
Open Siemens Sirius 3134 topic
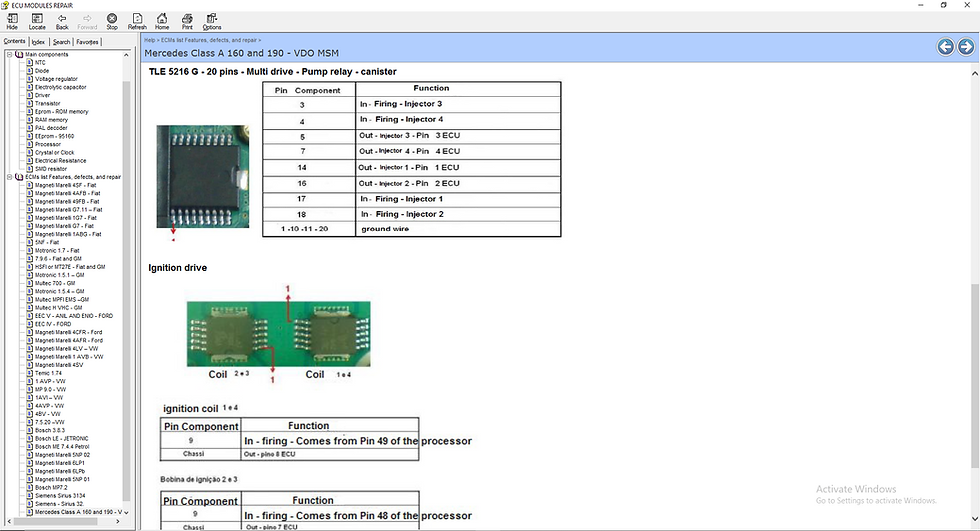click(60, 495)
